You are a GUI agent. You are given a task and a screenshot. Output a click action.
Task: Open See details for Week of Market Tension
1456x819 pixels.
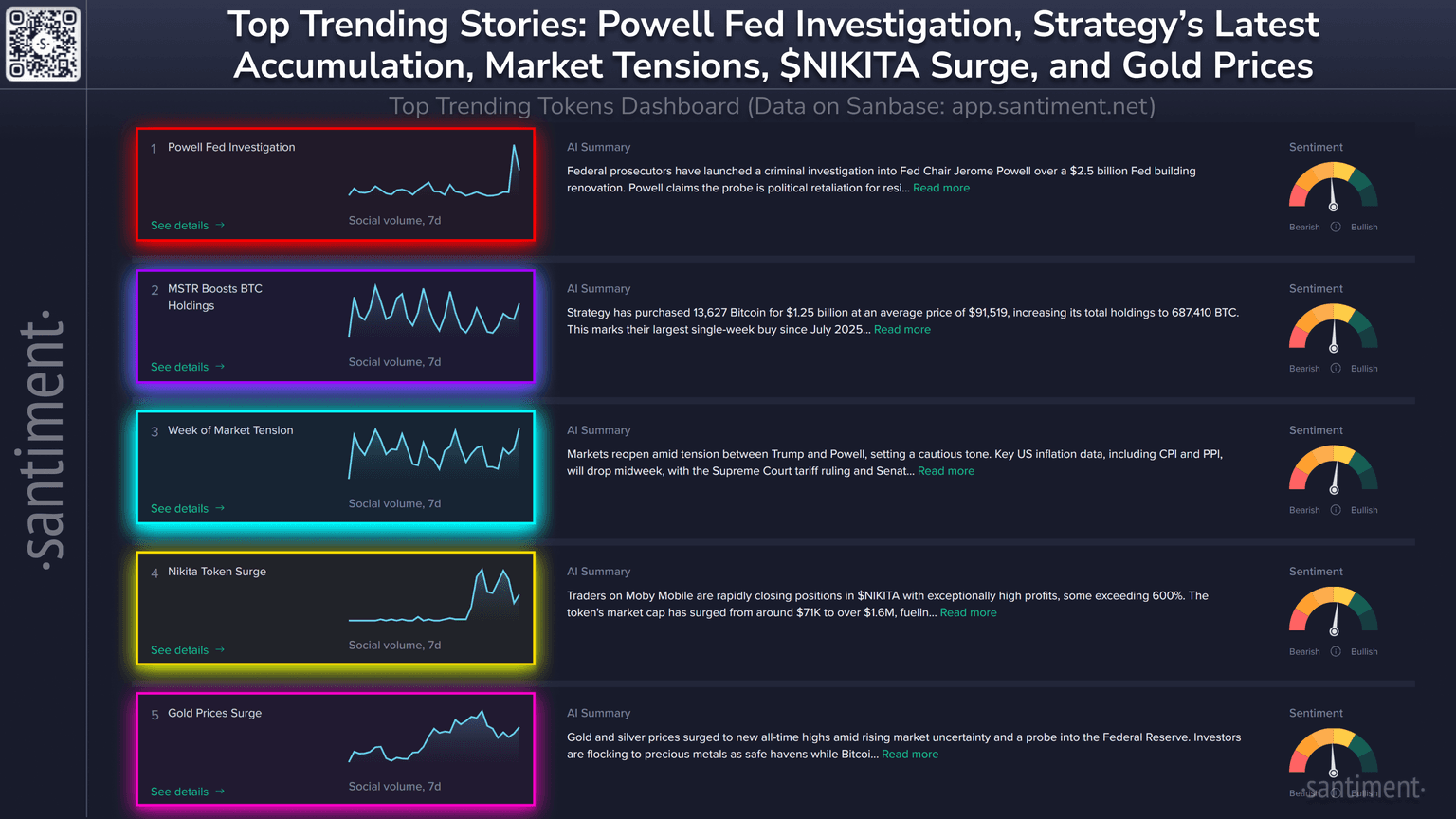tap(187, 509)
